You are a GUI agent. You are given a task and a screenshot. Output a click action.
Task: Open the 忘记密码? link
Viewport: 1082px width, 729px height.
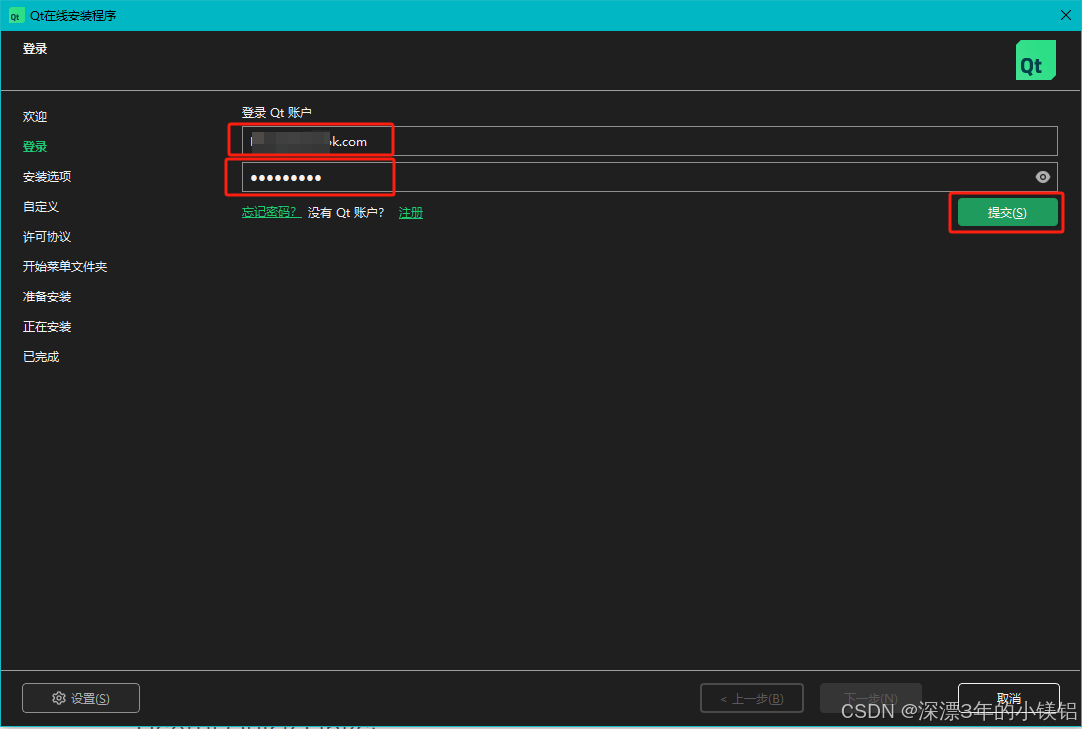(x=271, y=213)
